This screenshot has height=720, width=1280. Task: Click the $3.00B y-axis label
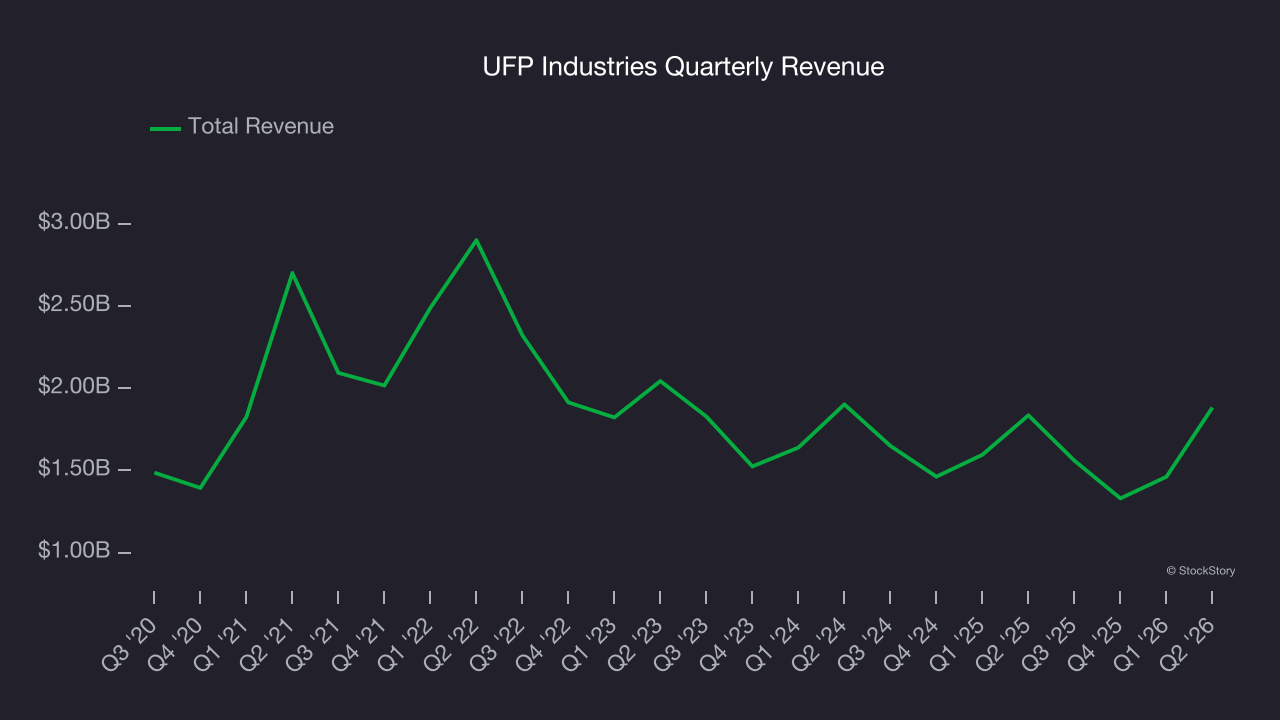(x=74, y=222)
